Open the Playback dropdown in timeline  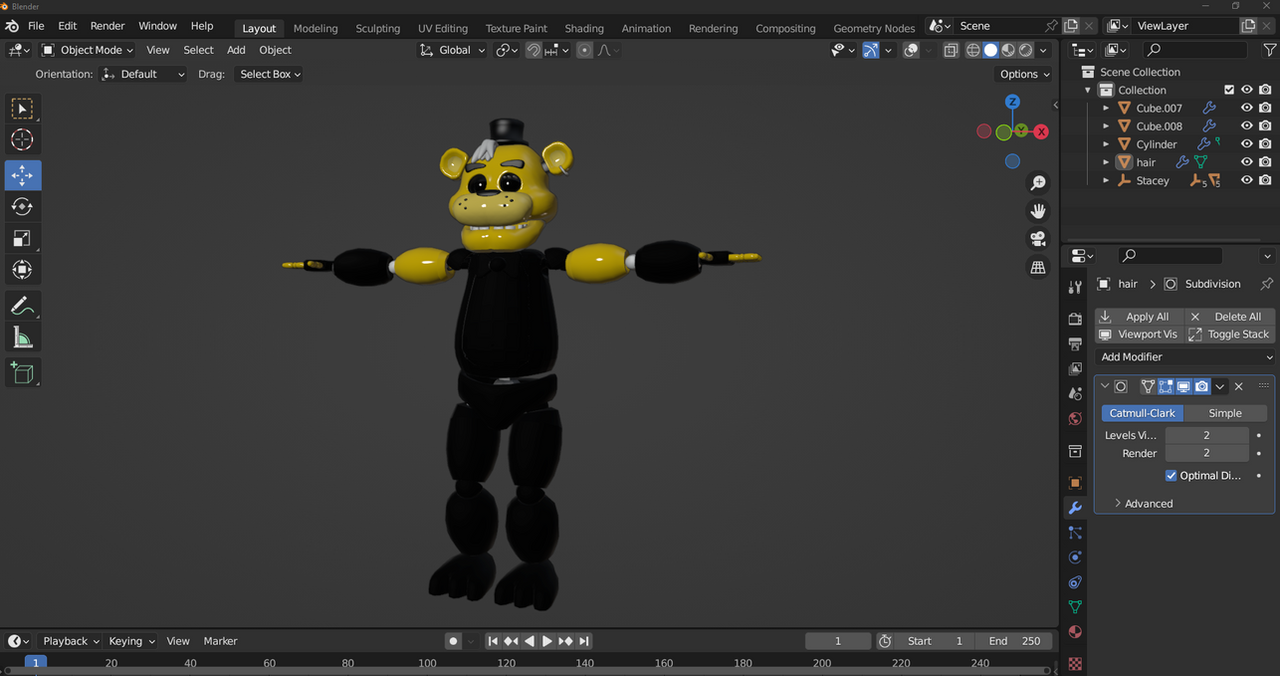pos(71,641)
